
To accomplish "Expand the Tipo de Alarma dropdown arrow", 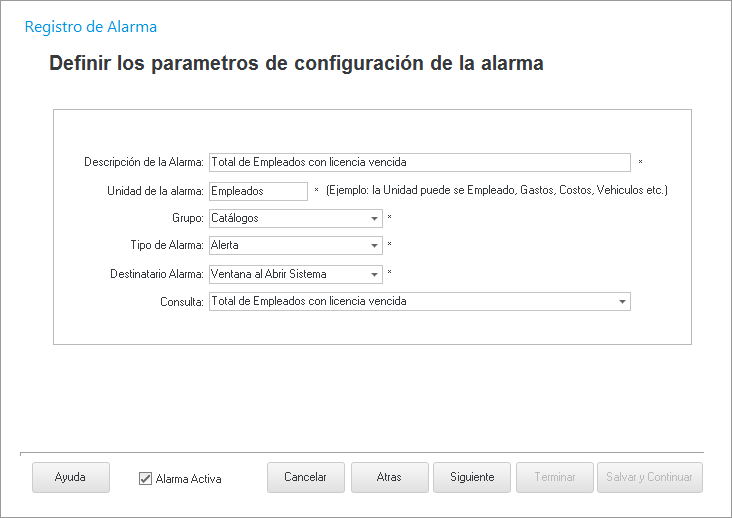I will [374, 245].
